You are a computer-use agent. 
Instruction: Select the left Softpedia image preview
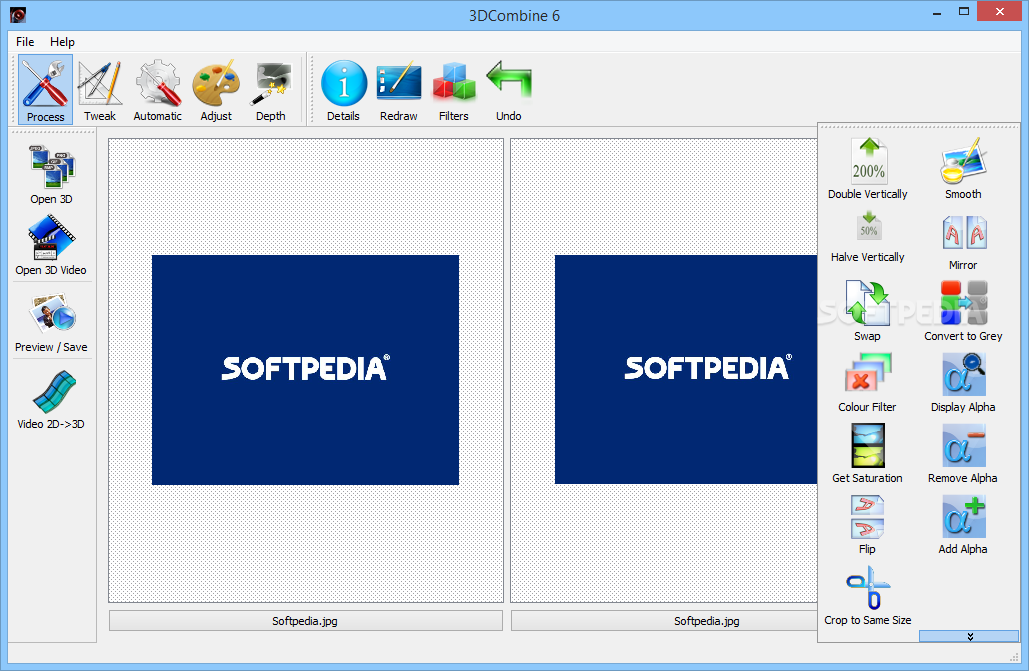(305, 370)
